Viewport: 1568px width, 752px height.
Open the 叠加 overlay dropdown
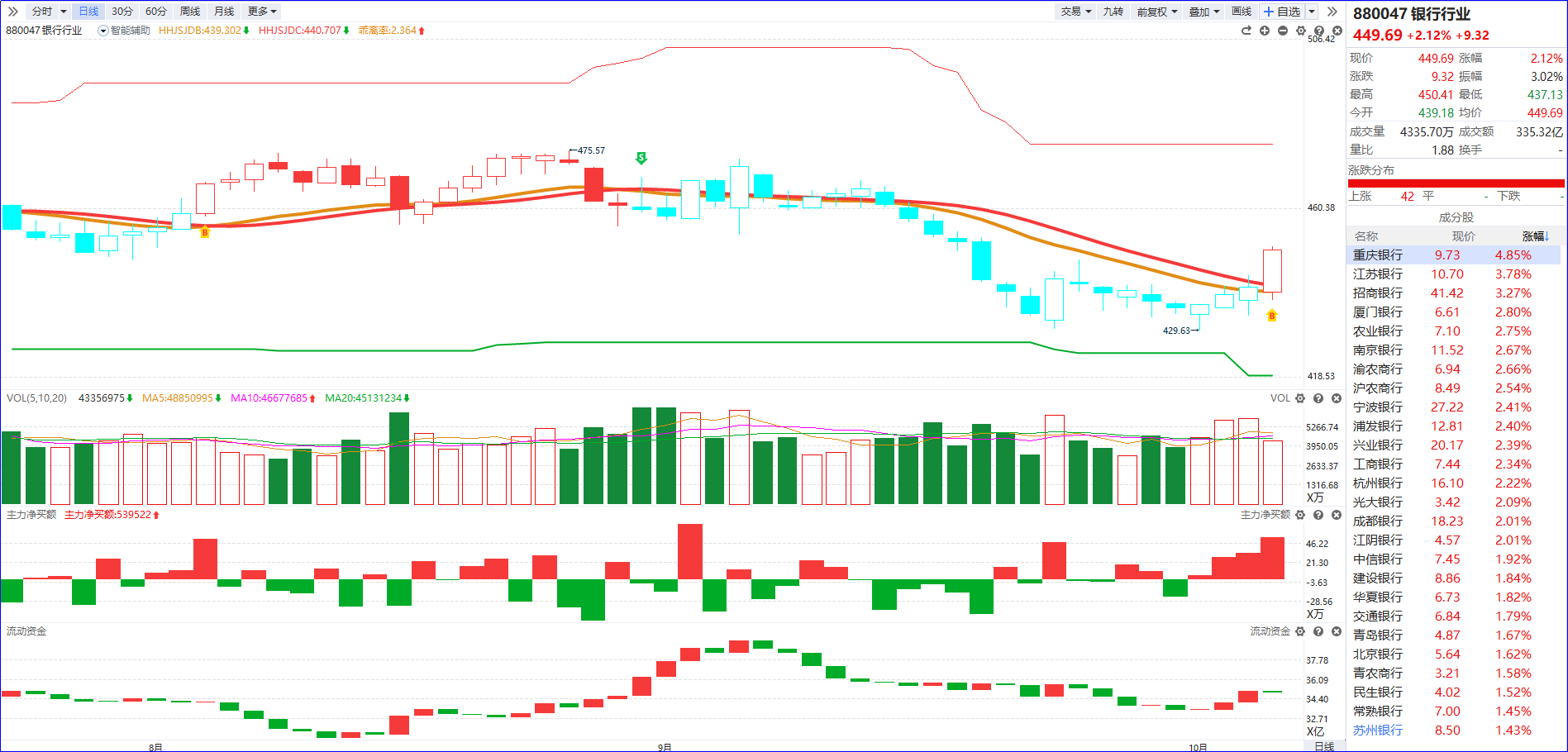coord(1204,12)
